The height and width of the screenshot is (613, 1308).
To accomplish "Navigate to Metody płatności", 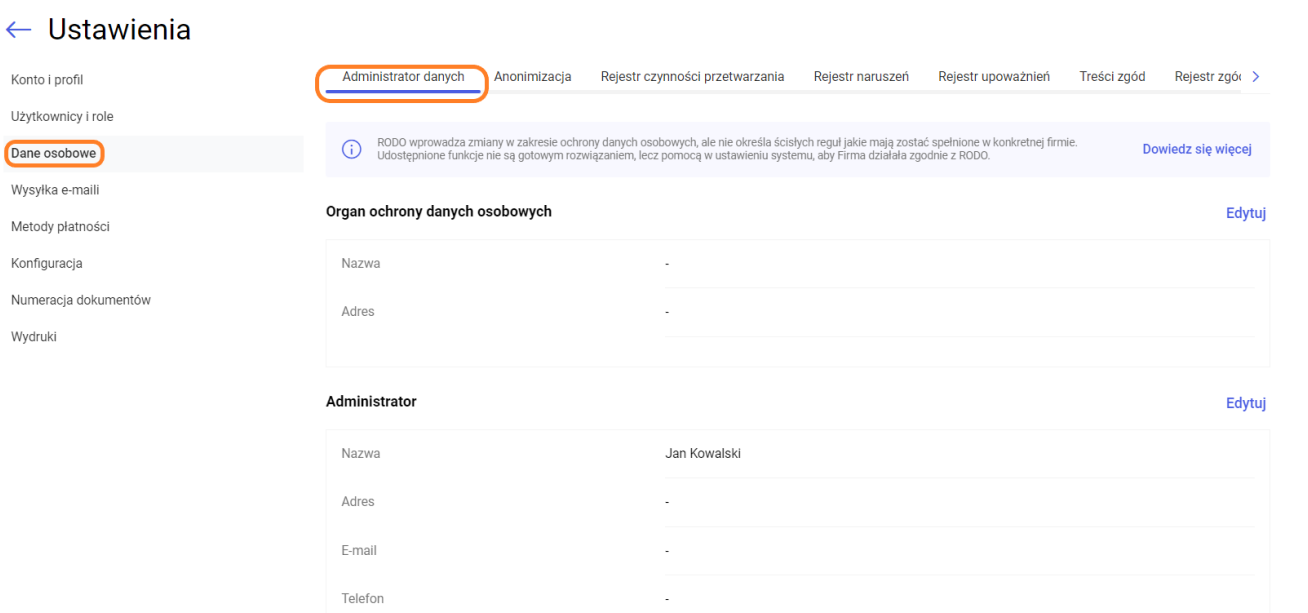I will tap(60, 227).
